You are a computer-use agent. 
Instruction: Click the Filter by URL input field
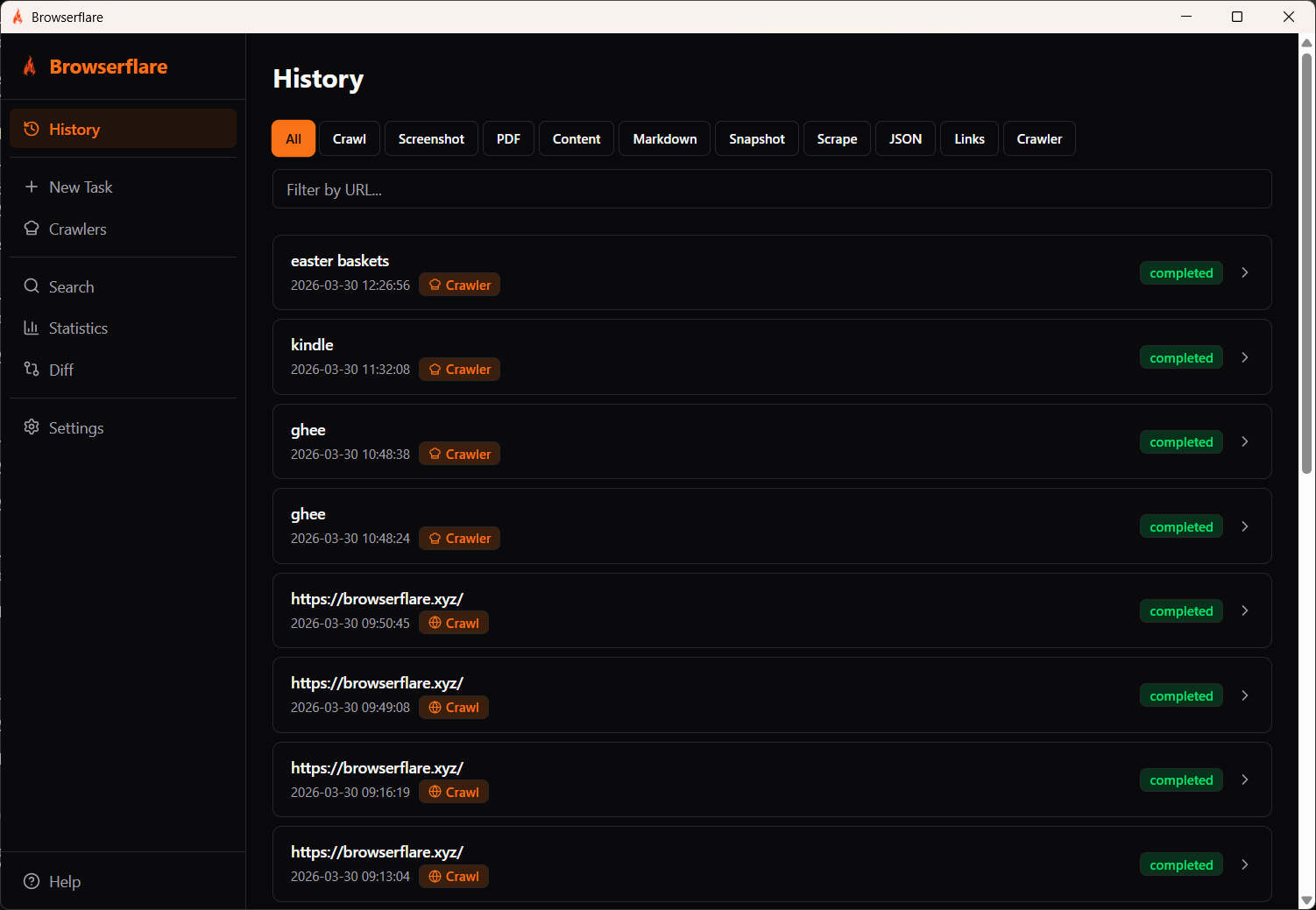772,189
